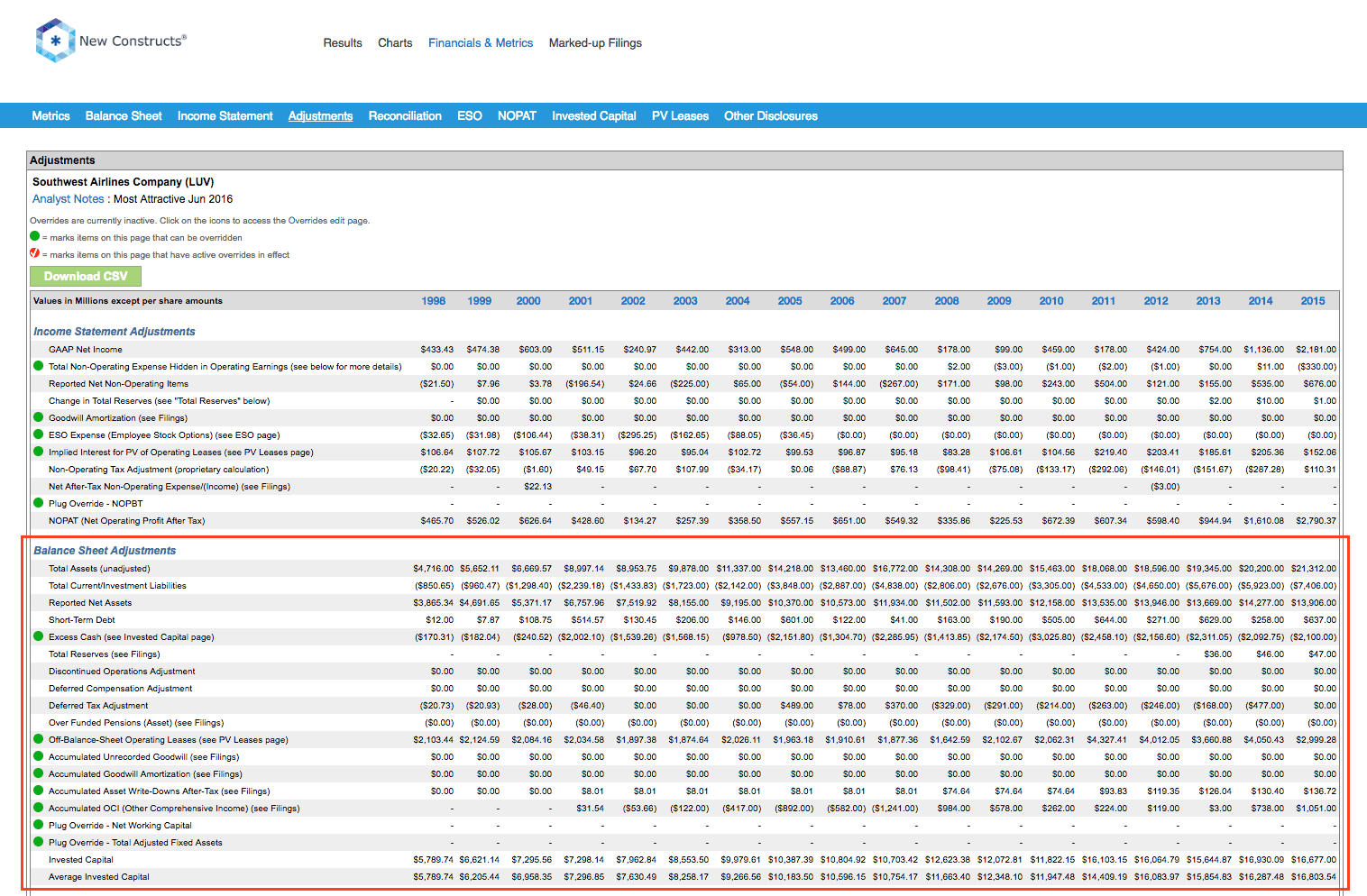The height and width of the screenshot is (896, 1367).
Task: Open ESO submenu item
Action: (469, 115)
